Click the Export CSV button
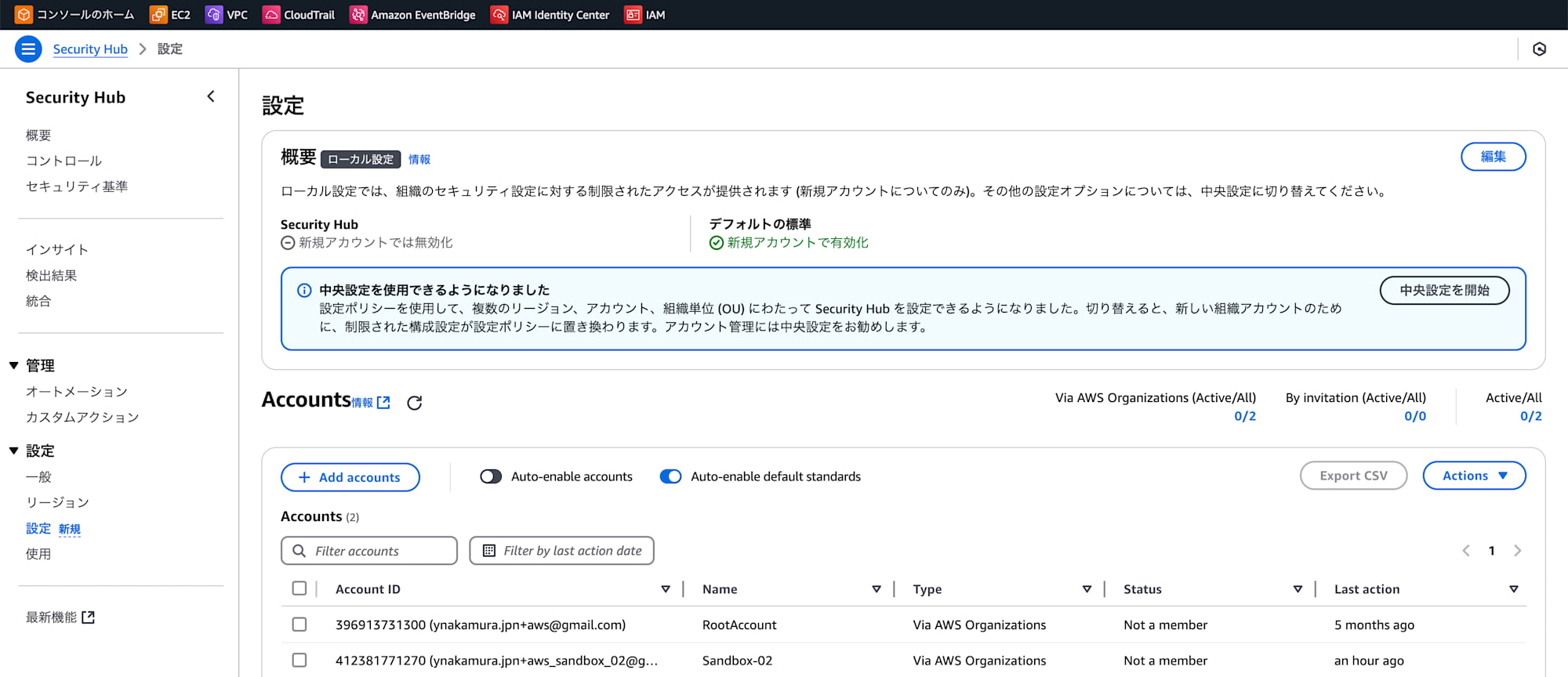This screenshot has width=1568, height=677. pos(1353,476)
